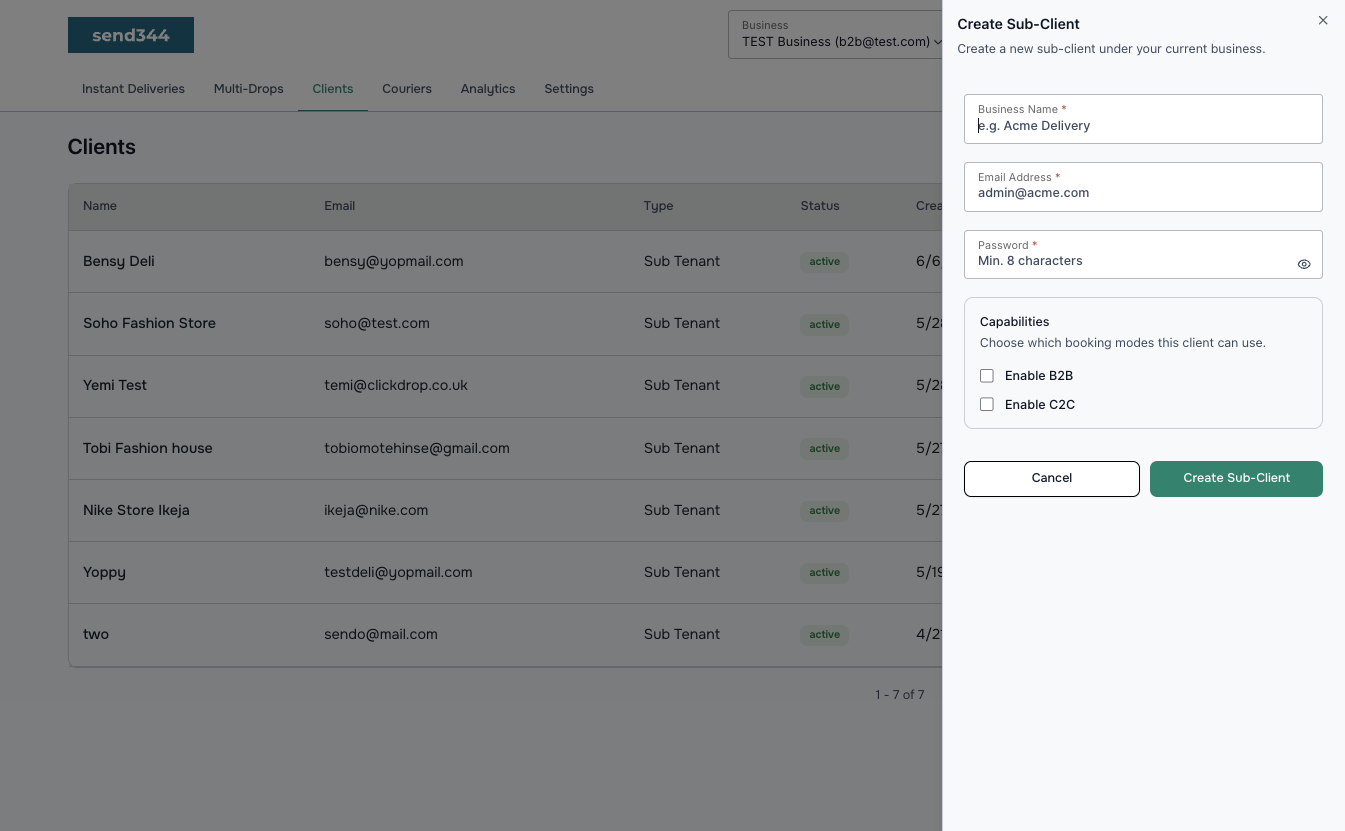
Task: Click email sendo@mail.com
Action: 381,634
